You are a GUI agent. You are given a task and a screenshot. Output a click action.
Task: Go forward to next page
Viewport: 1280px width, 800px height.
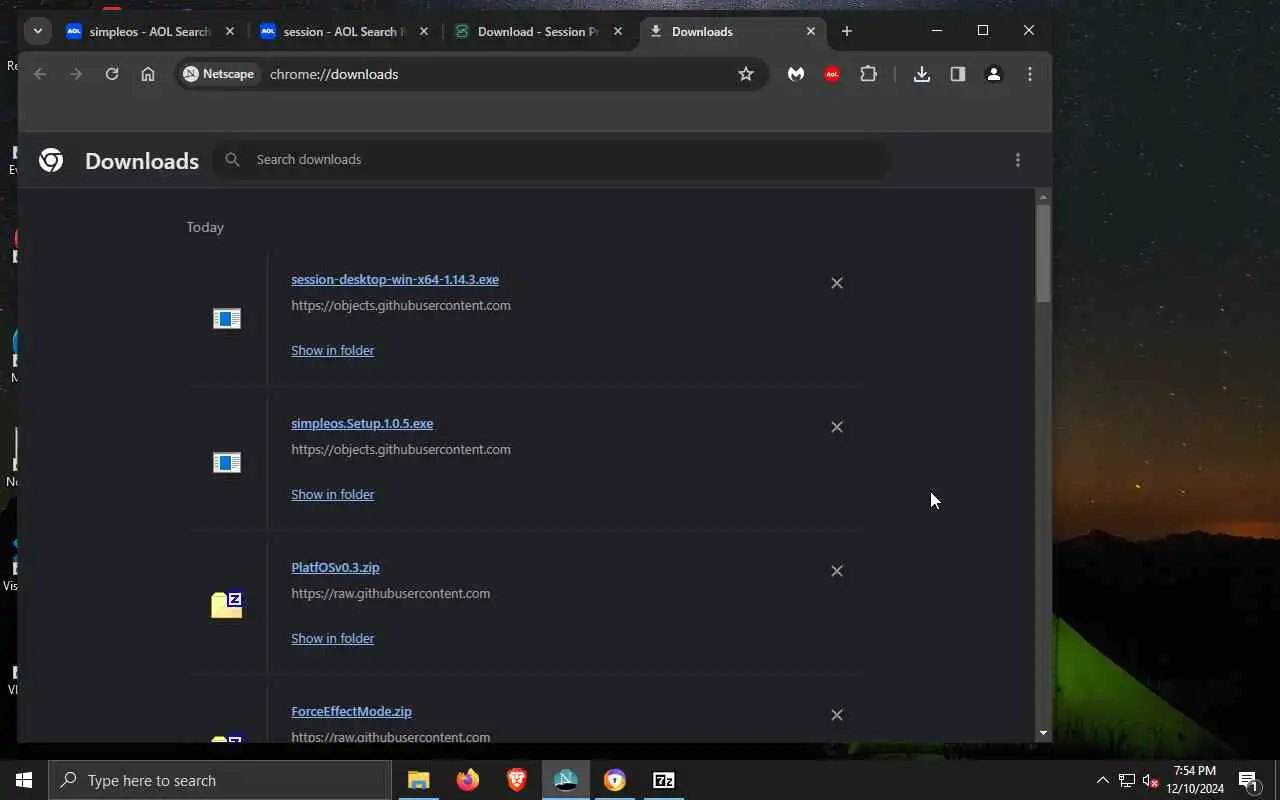click(x=76, y=74)
